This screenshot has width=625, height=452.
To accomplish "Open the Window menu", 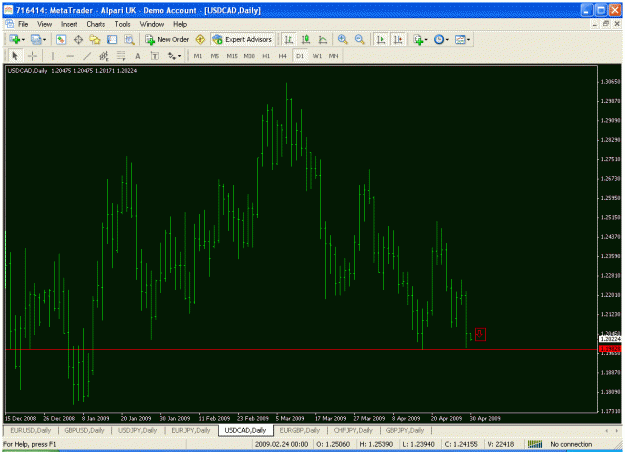I will click(152, 24).
